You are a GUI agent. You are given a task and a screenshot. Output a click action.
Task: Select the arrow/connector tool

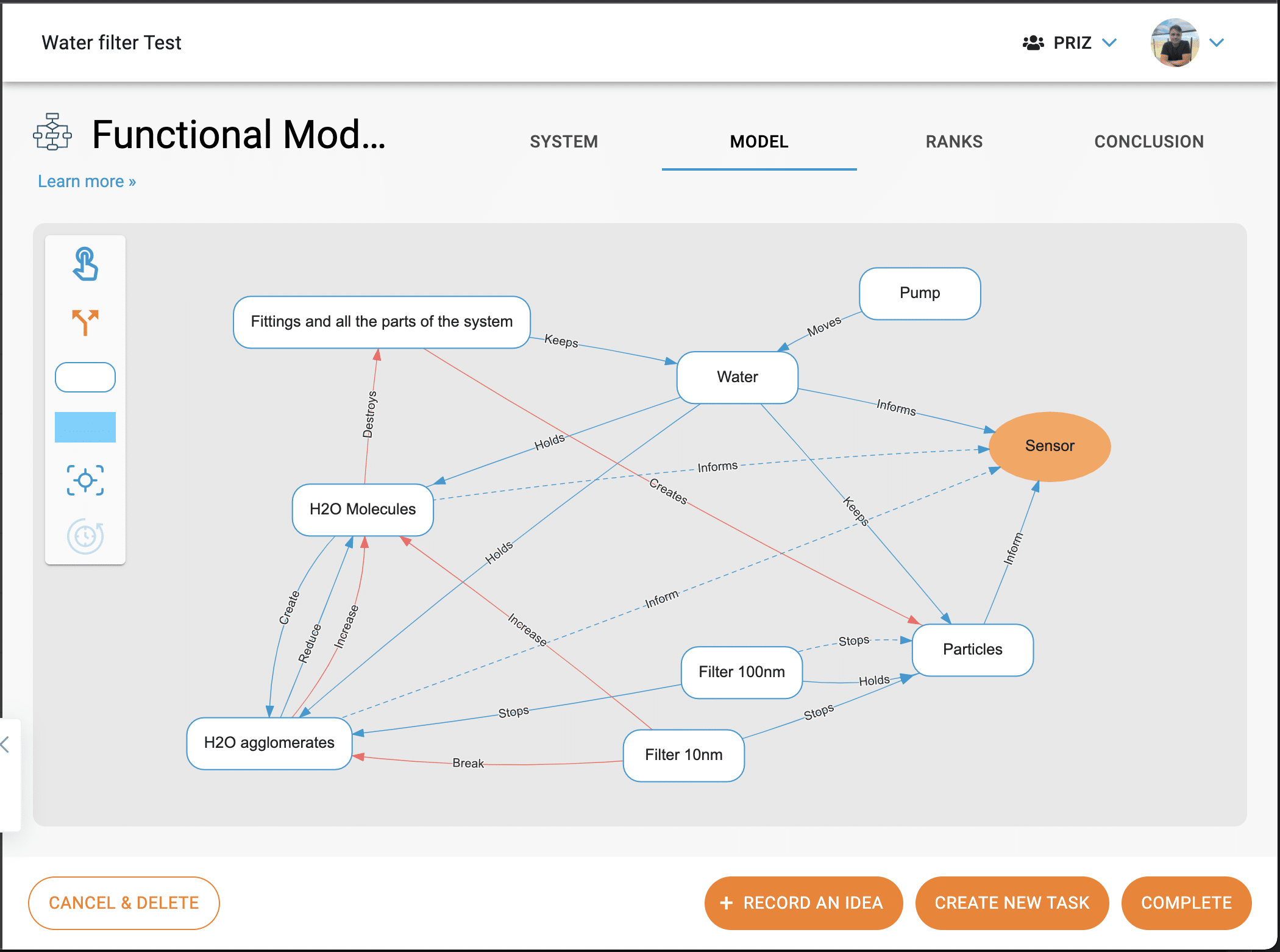(85, 320)
